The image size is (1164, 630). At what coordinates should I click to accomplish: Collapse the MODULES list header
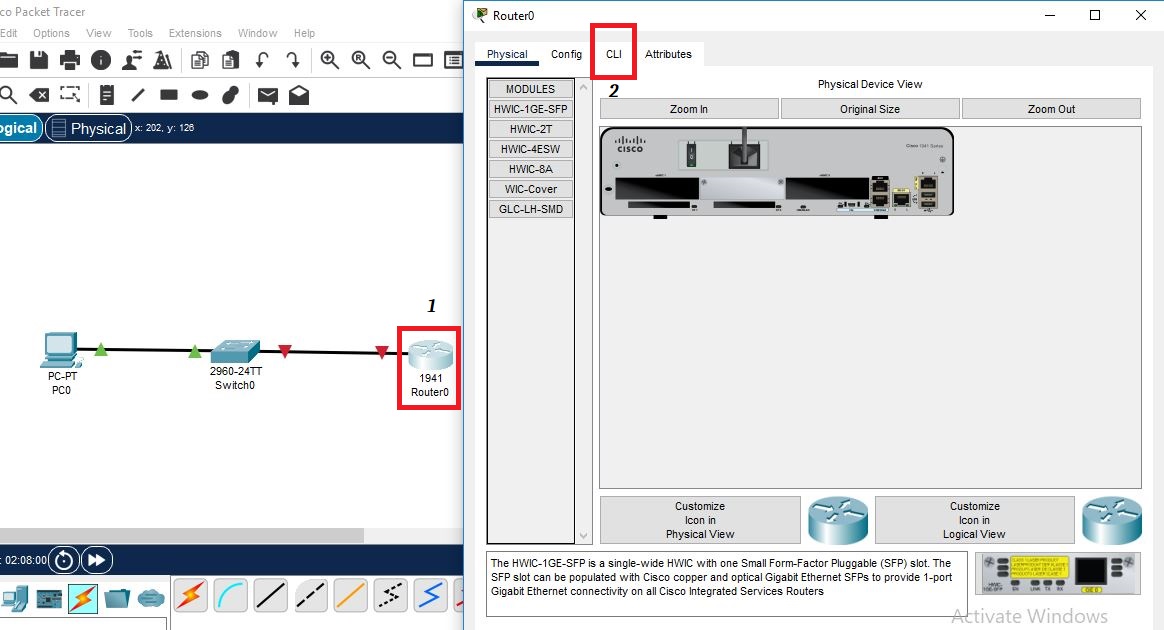tap(530, 88)
